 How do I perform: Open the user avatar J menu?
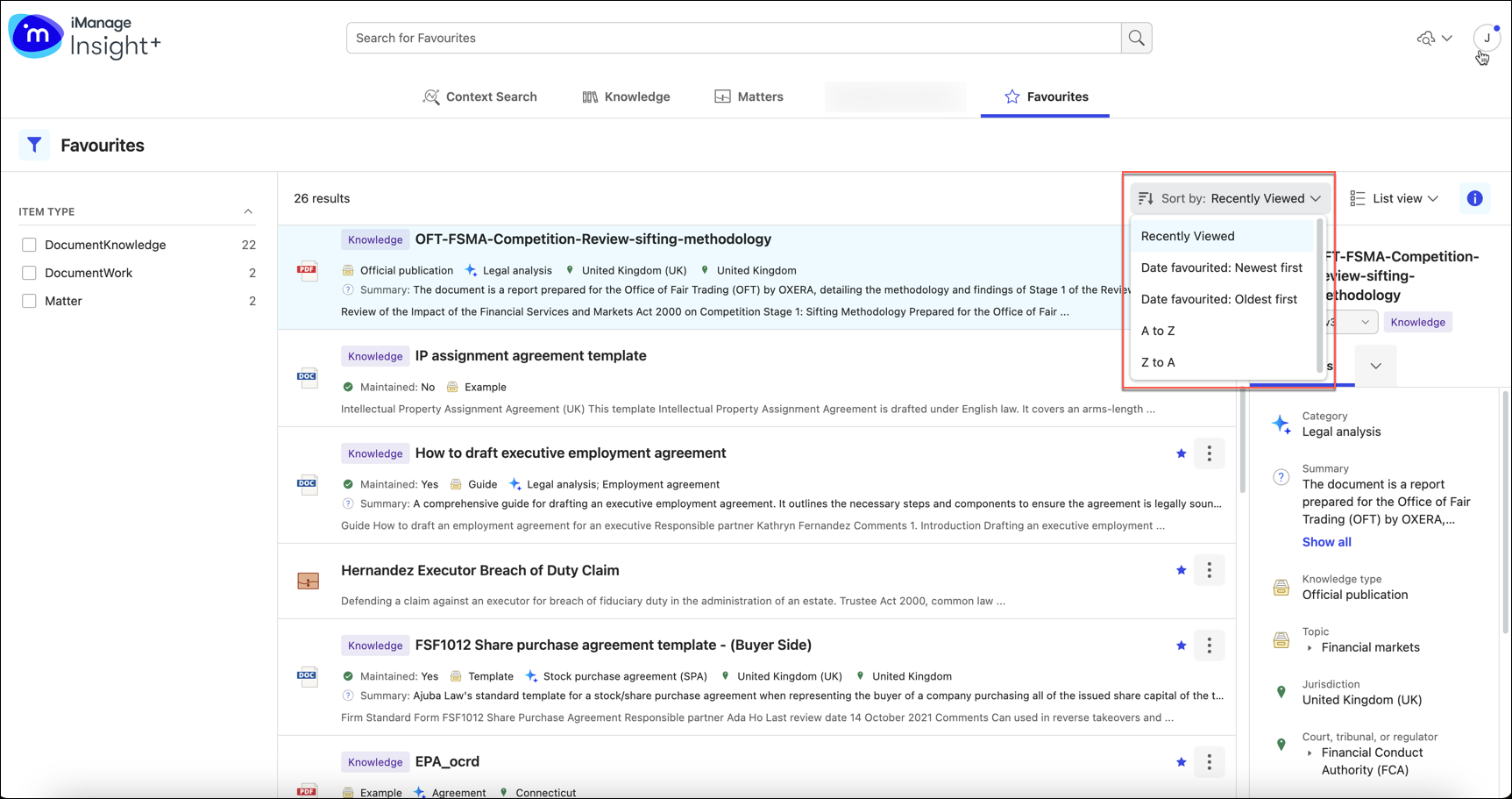(x=1486, y=38)
